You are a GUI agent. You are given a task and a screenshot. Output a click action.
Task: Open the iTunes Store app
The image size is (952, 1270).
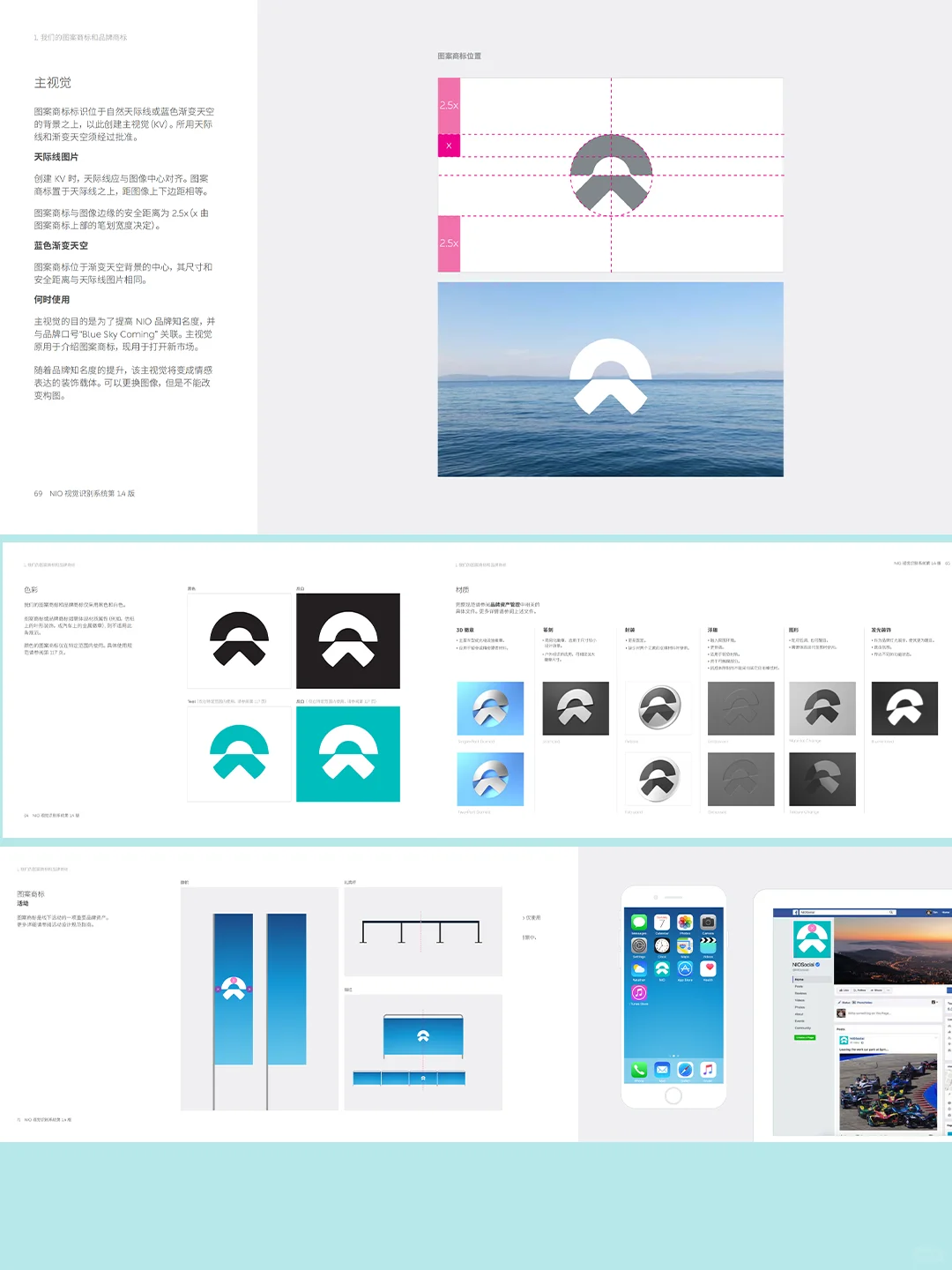coord(639,992)
